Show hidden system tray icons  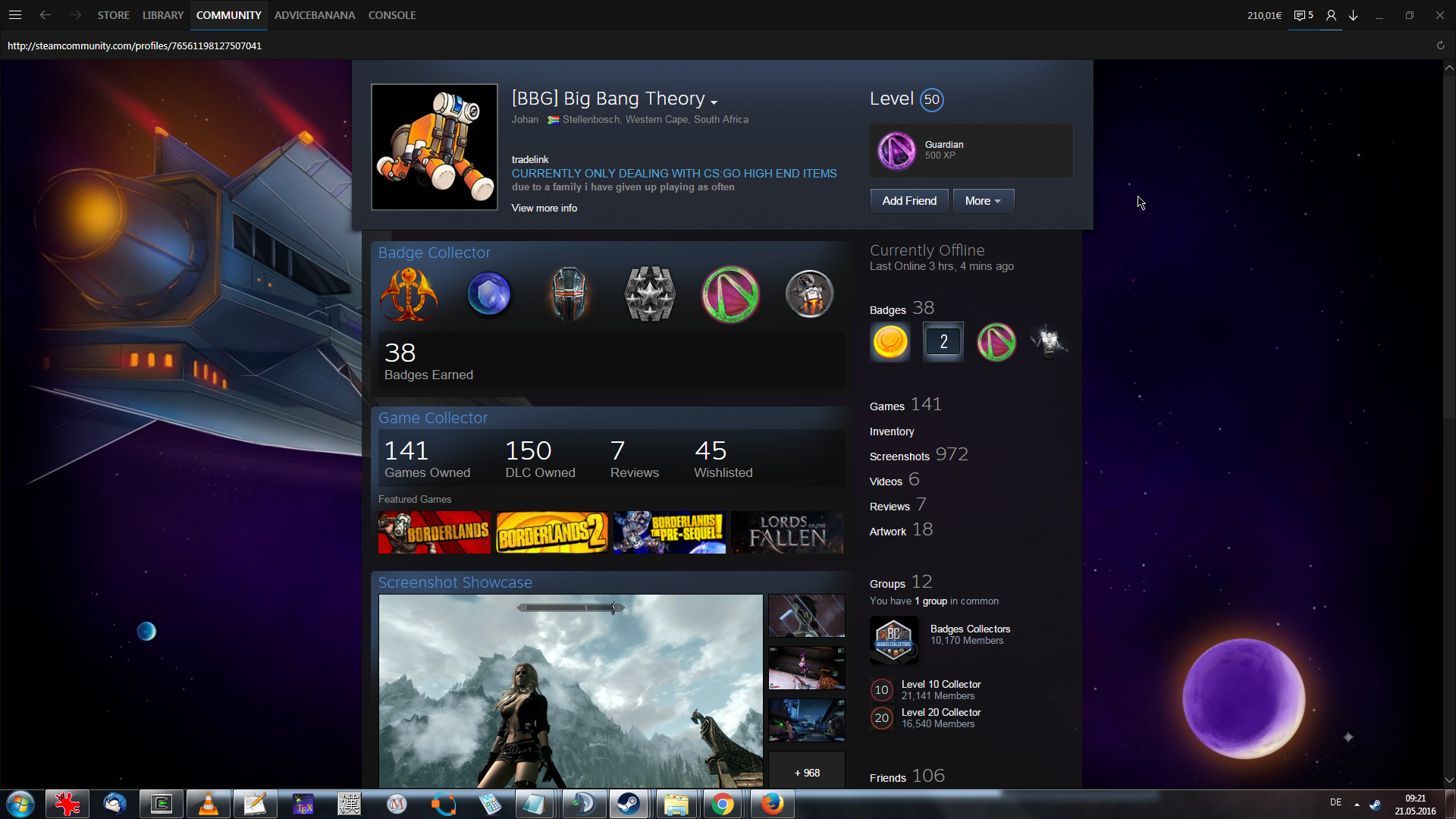coord(1357,804)
